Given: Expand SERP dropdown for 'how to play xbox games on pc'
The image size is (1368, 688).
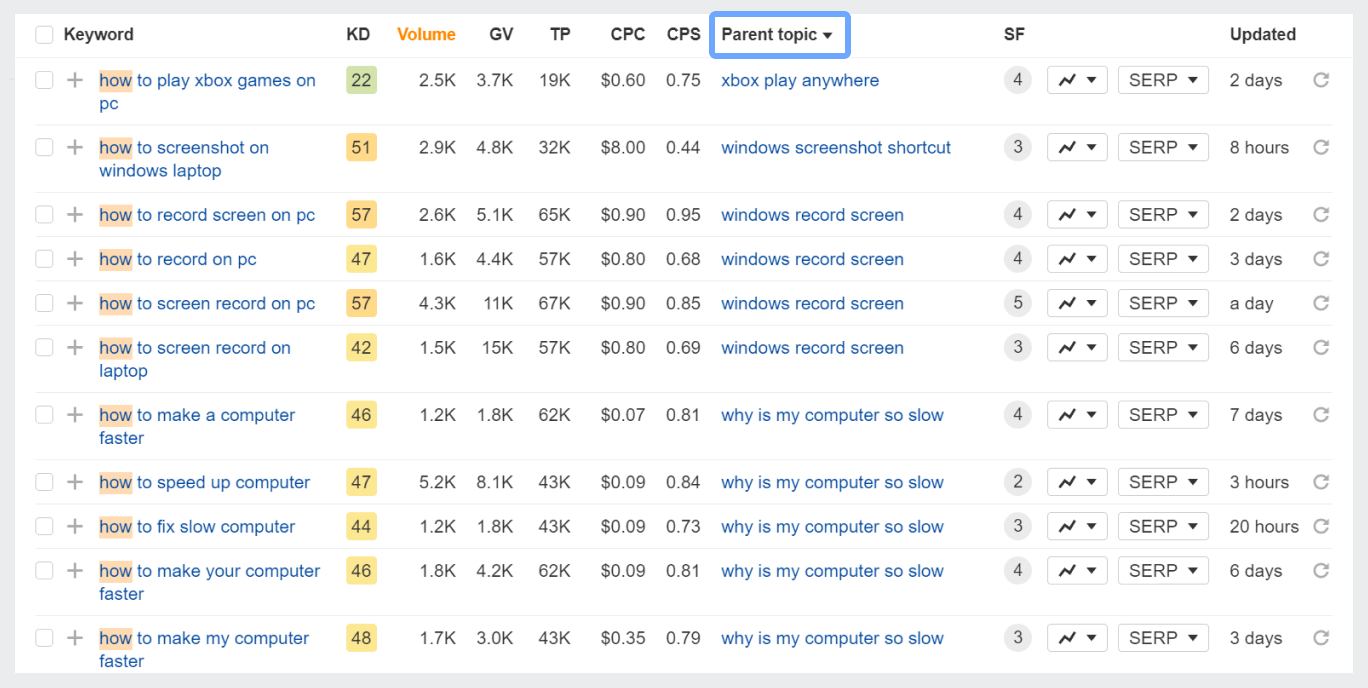Looking at the screenshot, I should point(1163,80).
